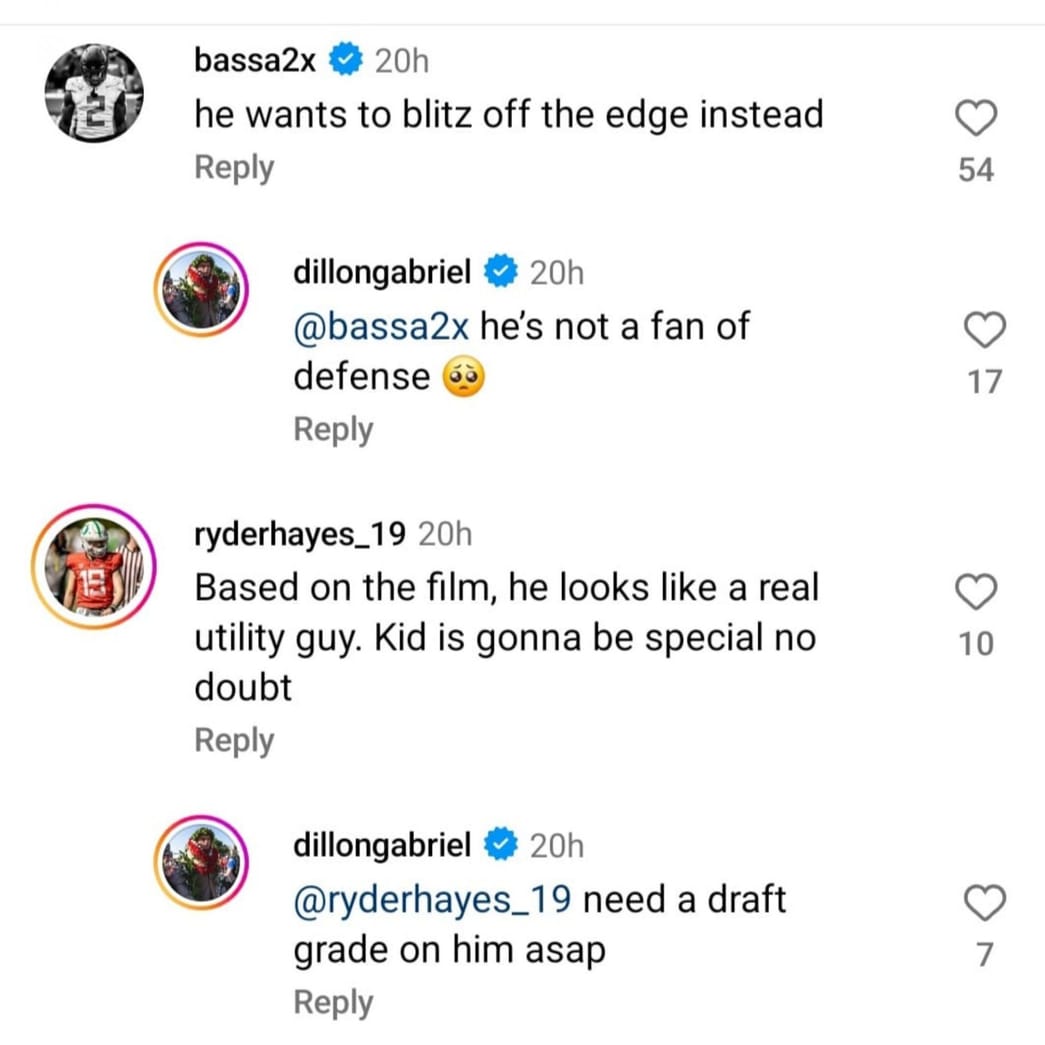
Task: Reply to dillongabriel's defense comment
Action: (x=332, y=430)
